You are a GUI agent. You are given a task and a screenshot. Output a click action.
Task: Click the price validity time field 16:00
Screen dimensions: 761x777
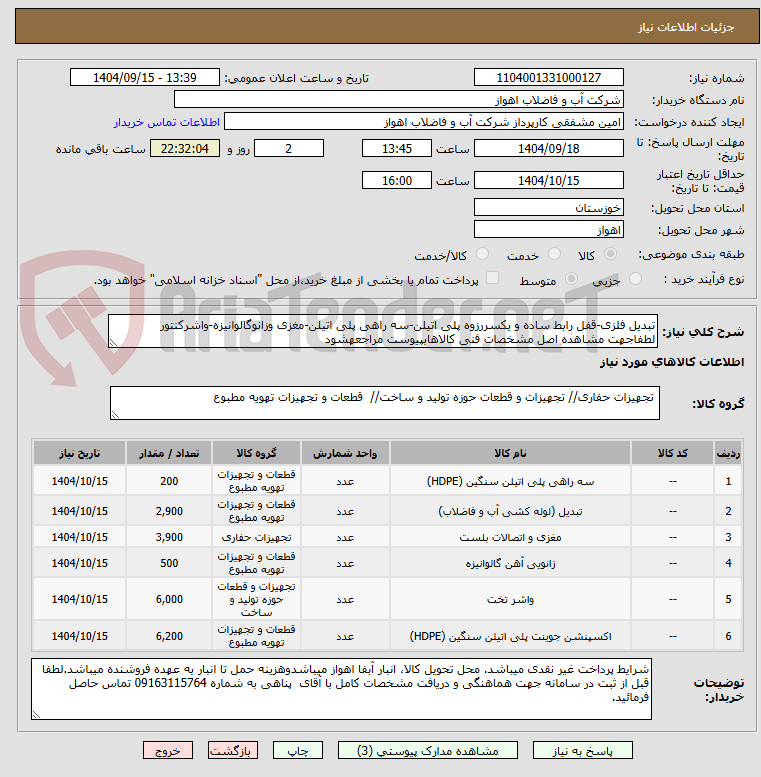(396, 180)
